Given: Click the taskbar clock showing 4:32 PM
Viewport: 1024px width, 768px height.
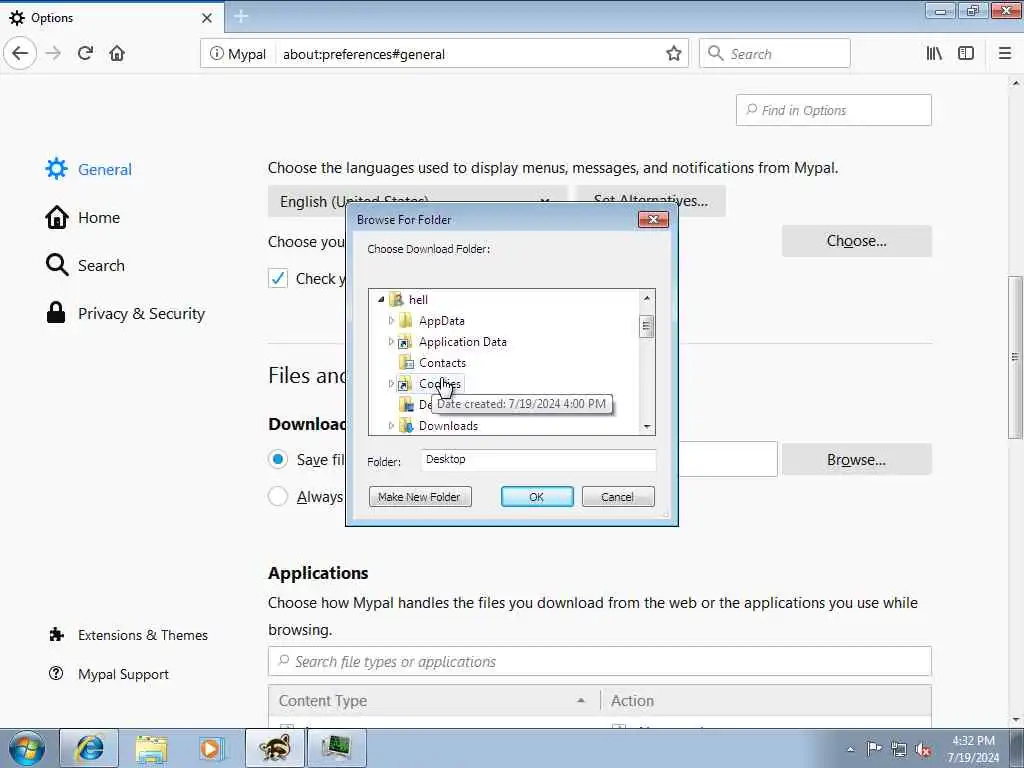Looking at the screenshot, I should click(x=973, y=749).
